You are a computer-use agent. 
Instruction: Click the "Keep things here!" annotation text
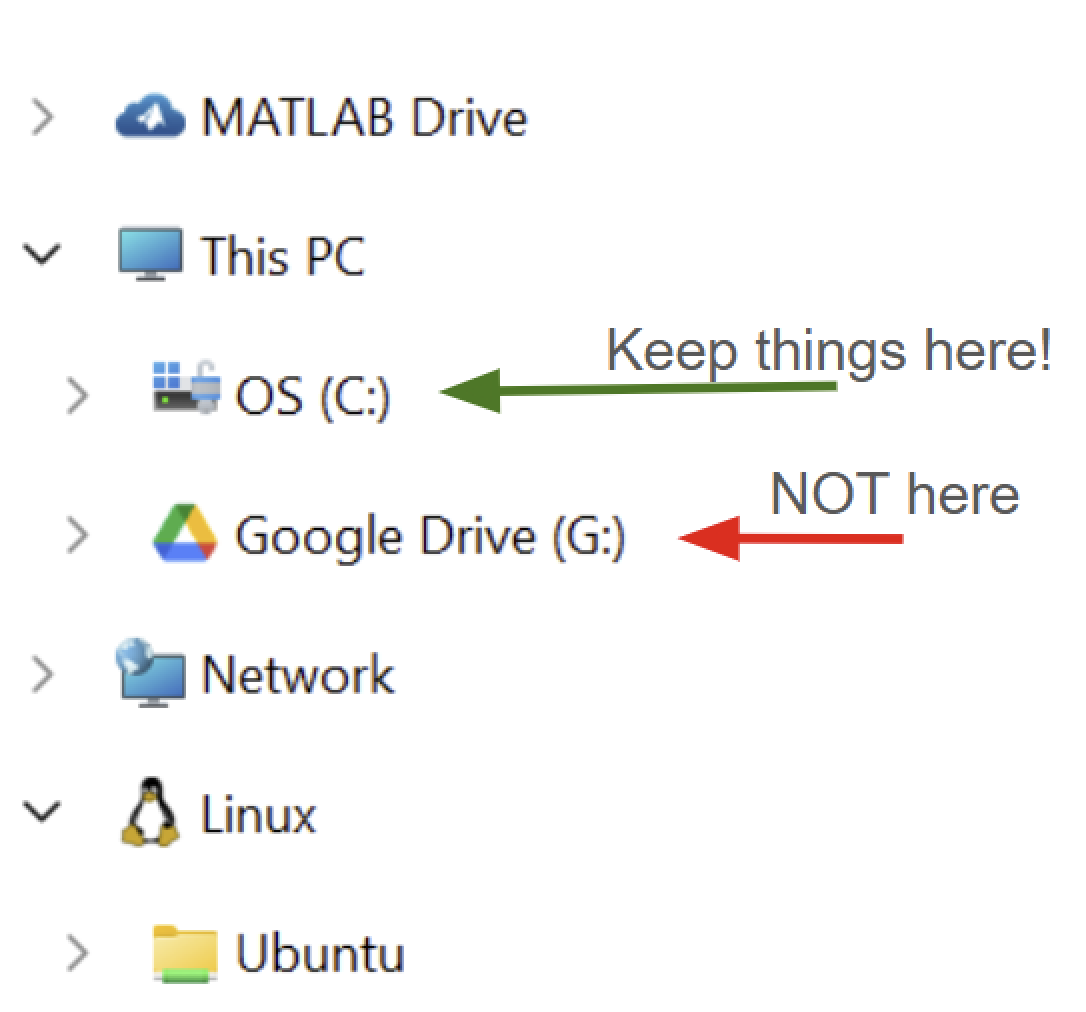point(828,350)
